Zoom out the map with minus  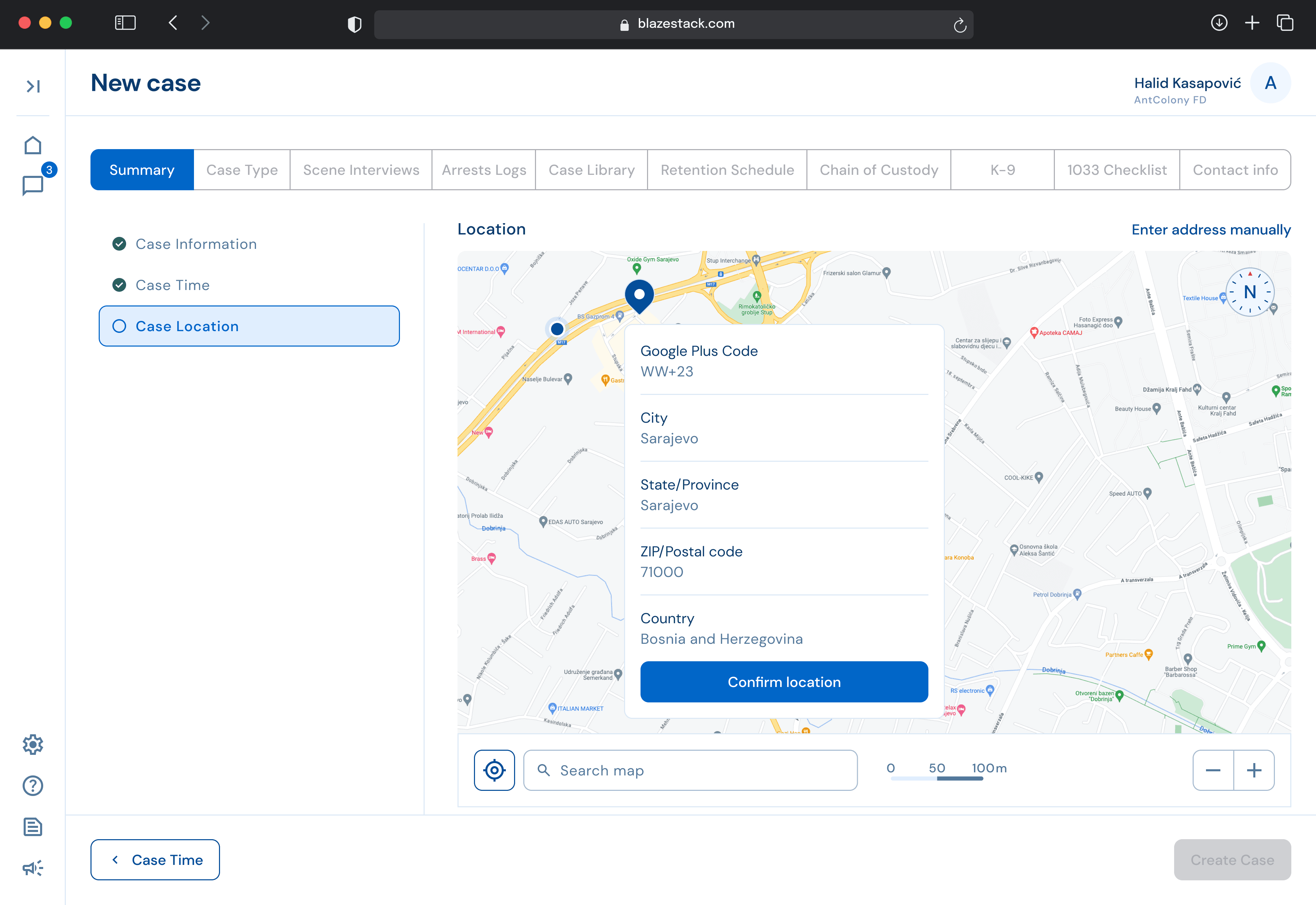point(1213,770)
